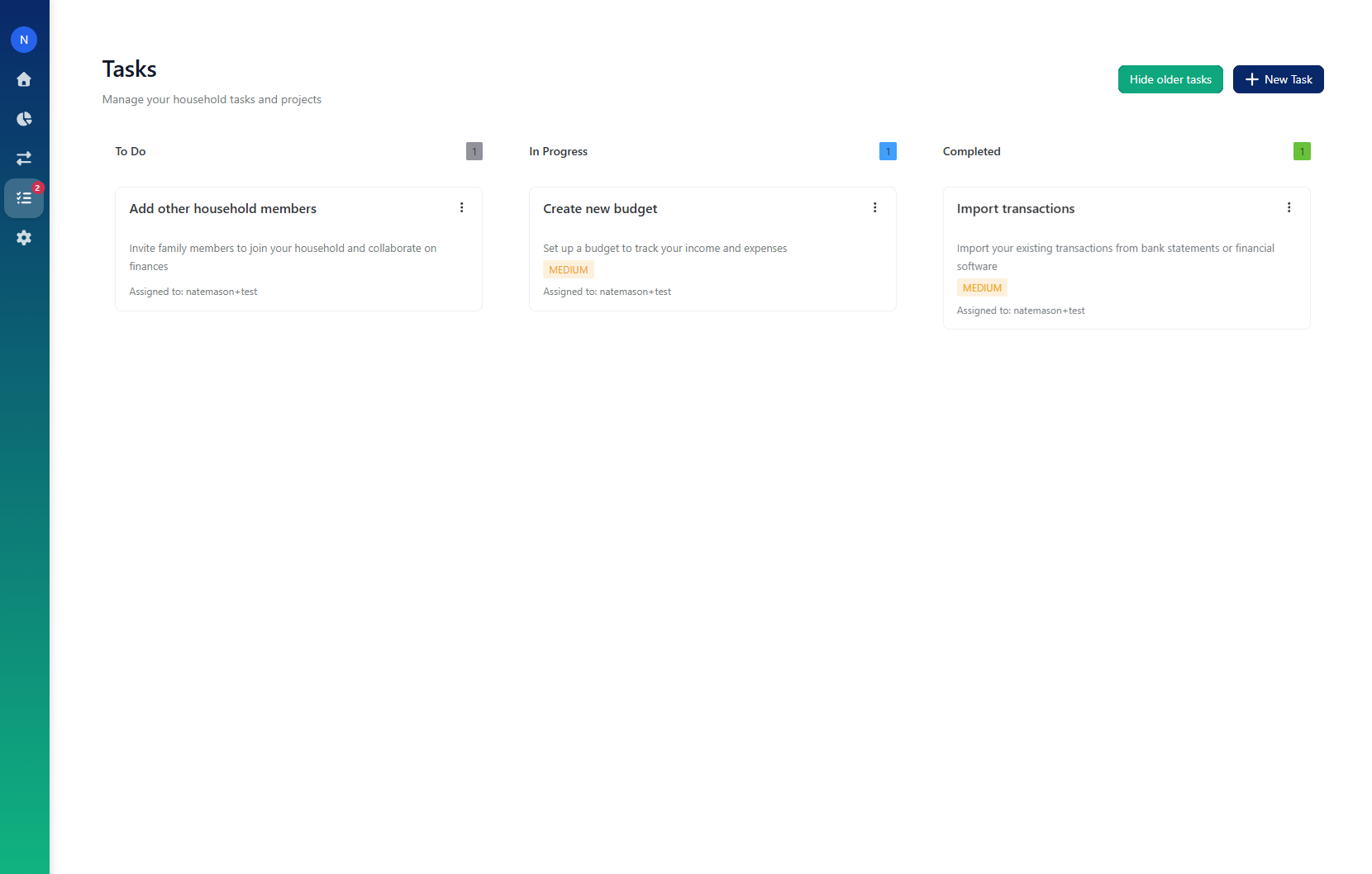Click the Completed column count badge
1372x874 pixels.
(1302, 151)
